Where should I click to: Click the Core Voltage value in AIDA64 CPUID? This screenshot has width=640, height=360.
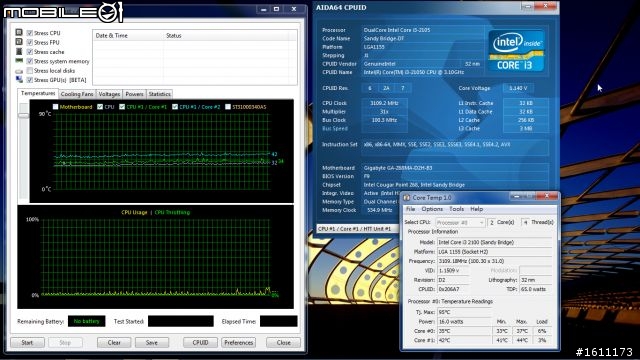tap(518, 88)
